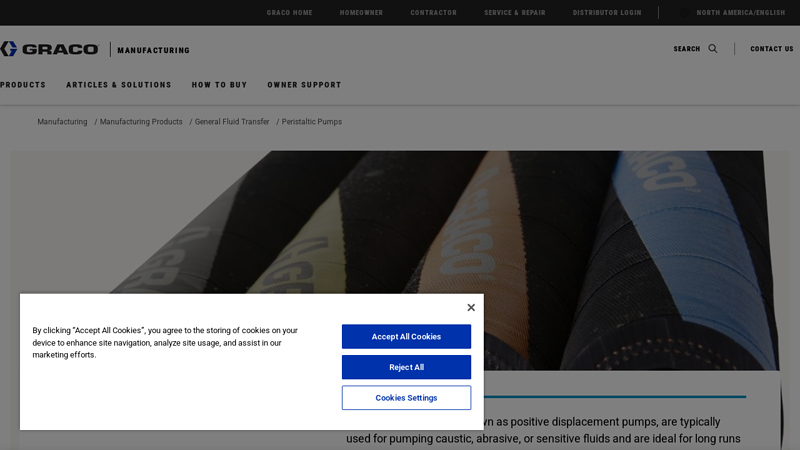Click the Reject All button
800x450 pixels.
point(406,367)
